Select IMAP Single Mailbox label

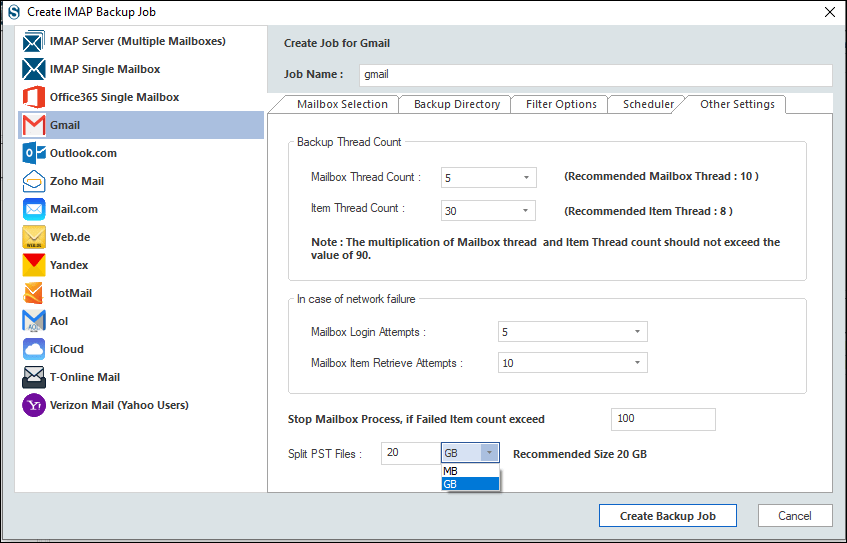click(105, 69)
